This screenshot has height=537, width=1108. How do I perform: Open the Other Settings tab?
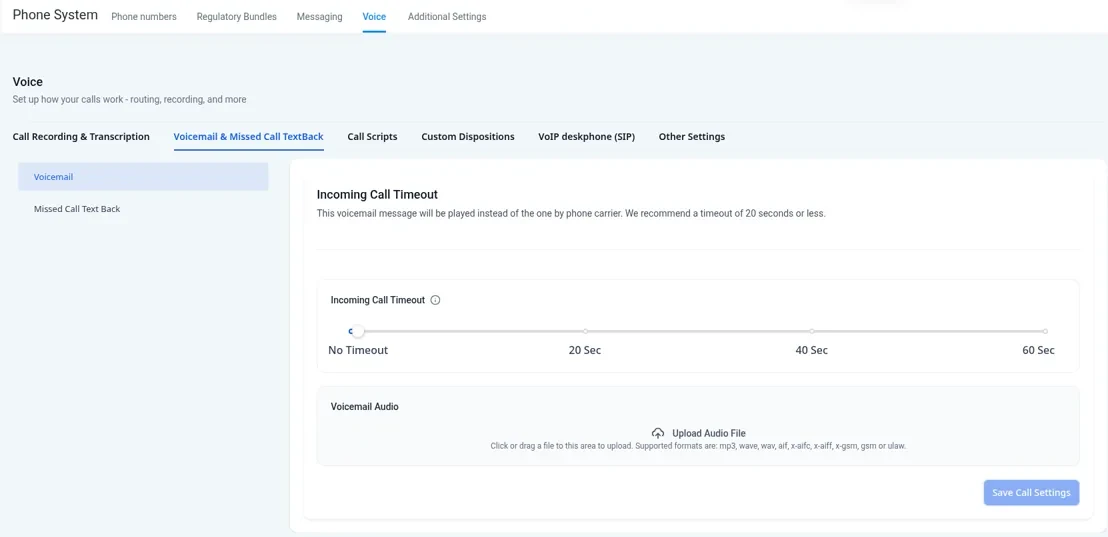pos(692,136)
